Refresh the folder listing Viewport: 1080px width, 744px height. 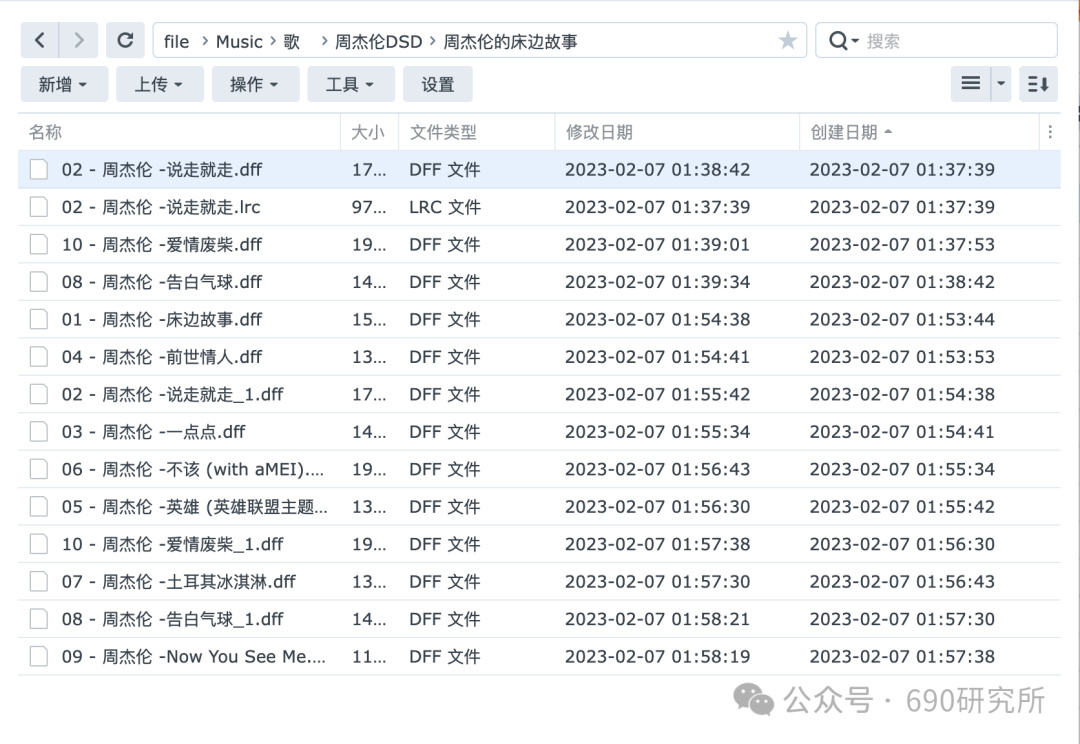pos(125,41)
